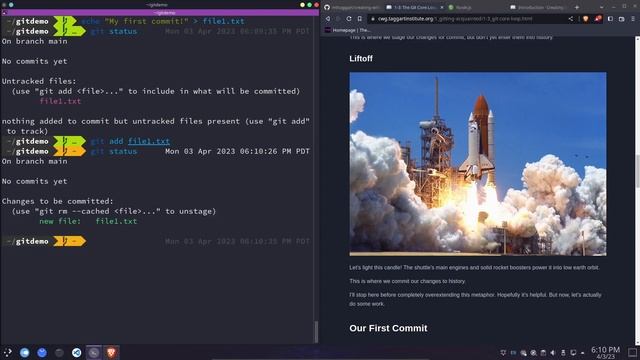Viewport: 640px width, 360px height.
Task: Open the volume tray icon
Action: 553,353
